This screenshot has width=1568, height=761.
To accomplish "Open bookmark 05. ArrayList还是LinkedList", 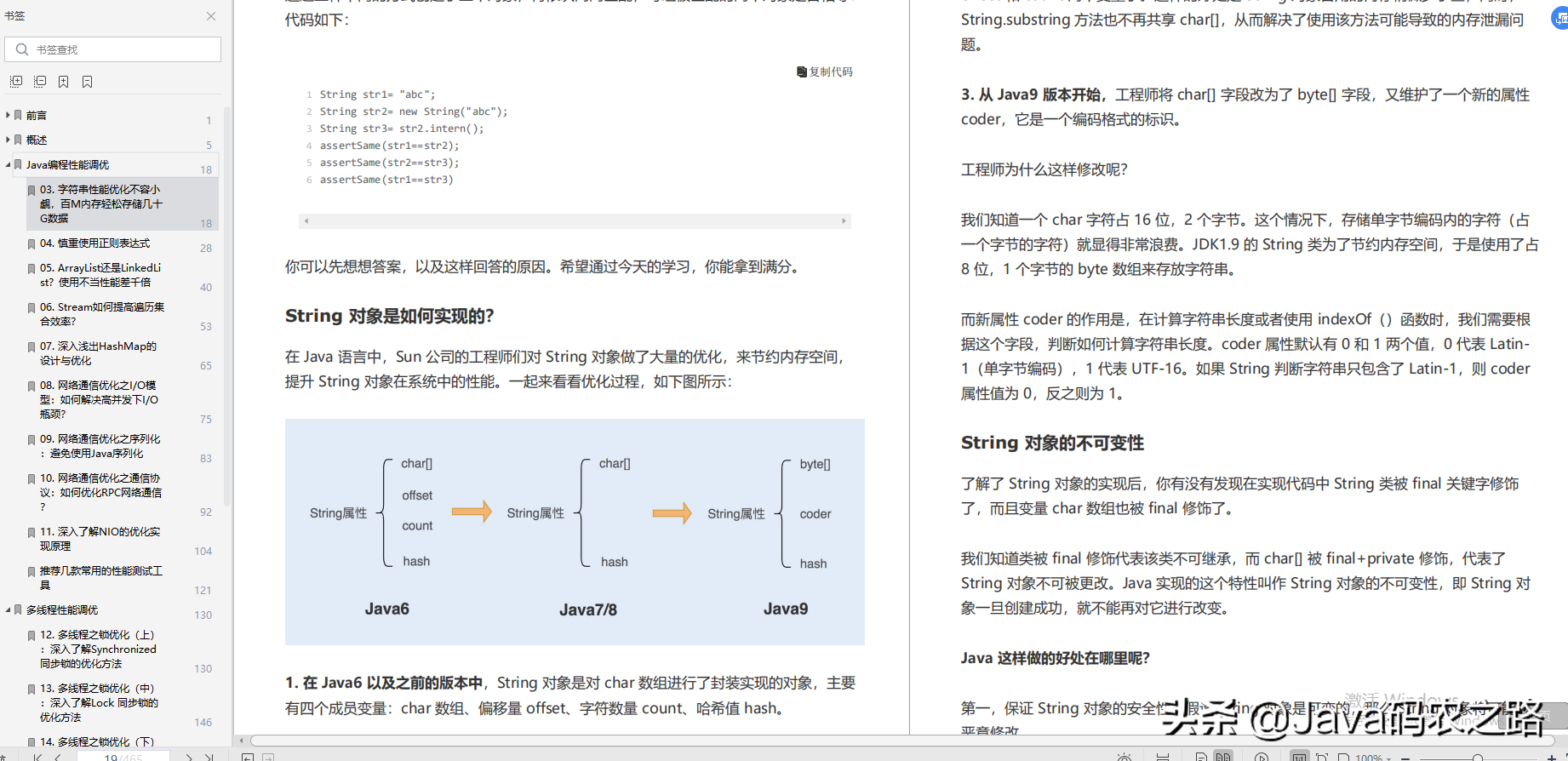I will (100, 274).
